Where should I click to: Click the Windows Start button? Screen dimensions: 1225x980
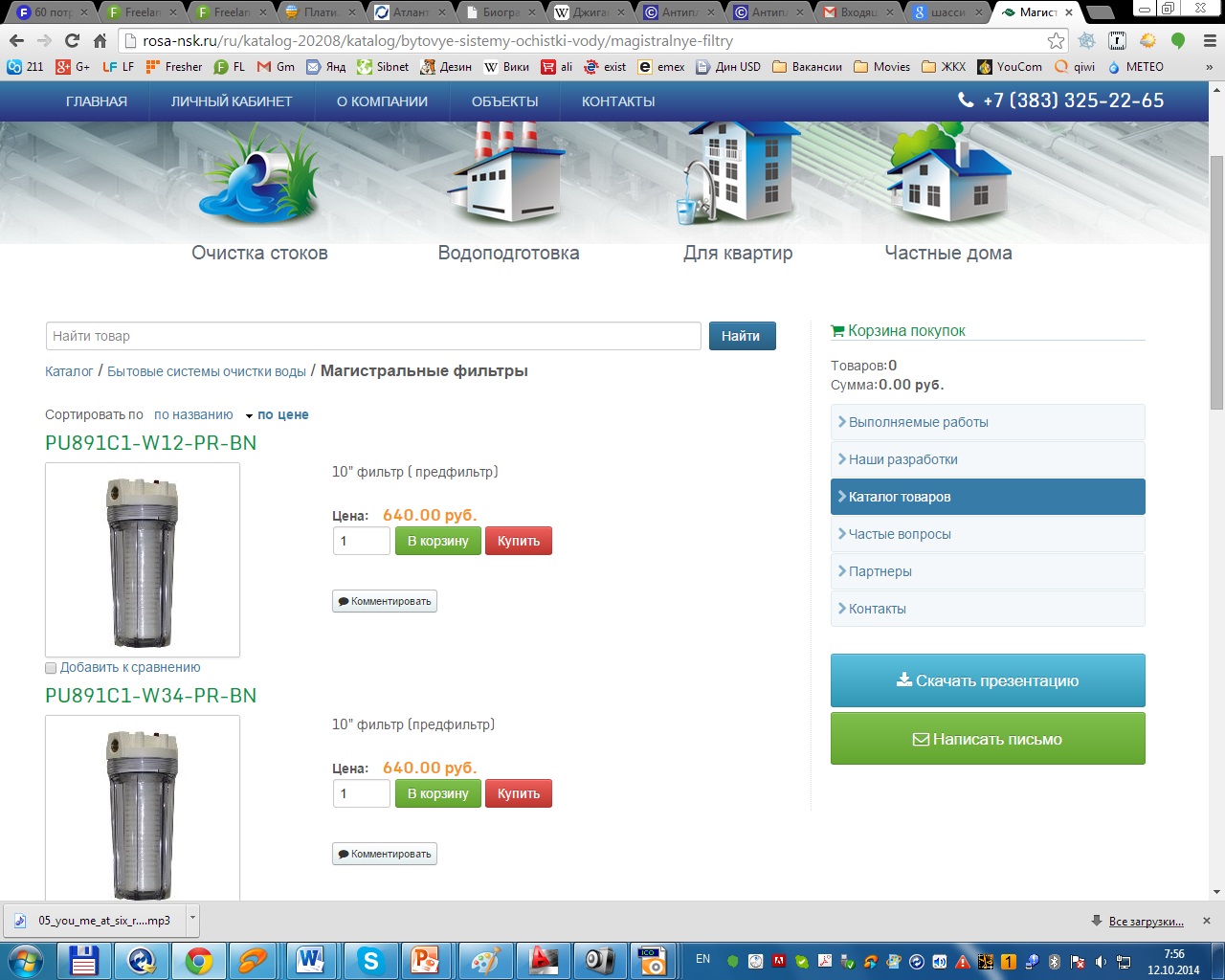tap(26, 960)
